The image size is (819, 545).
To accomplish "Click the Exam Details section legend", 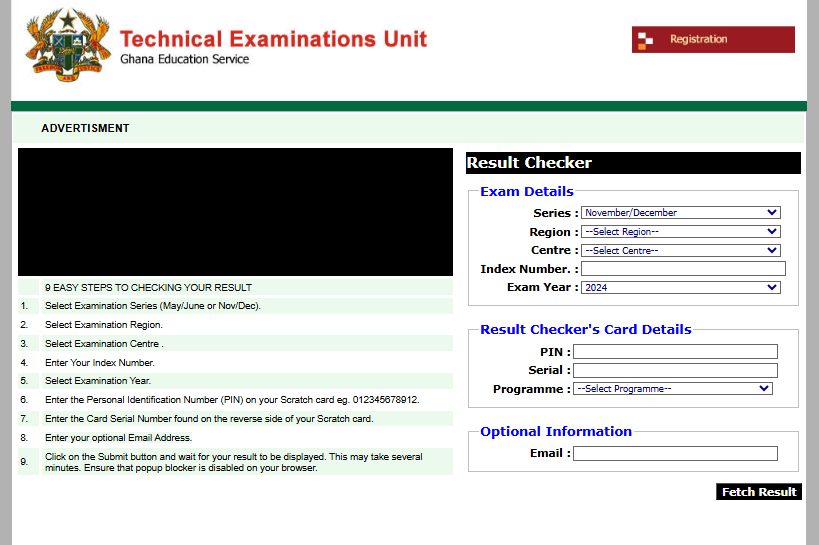I will (526, 192).
